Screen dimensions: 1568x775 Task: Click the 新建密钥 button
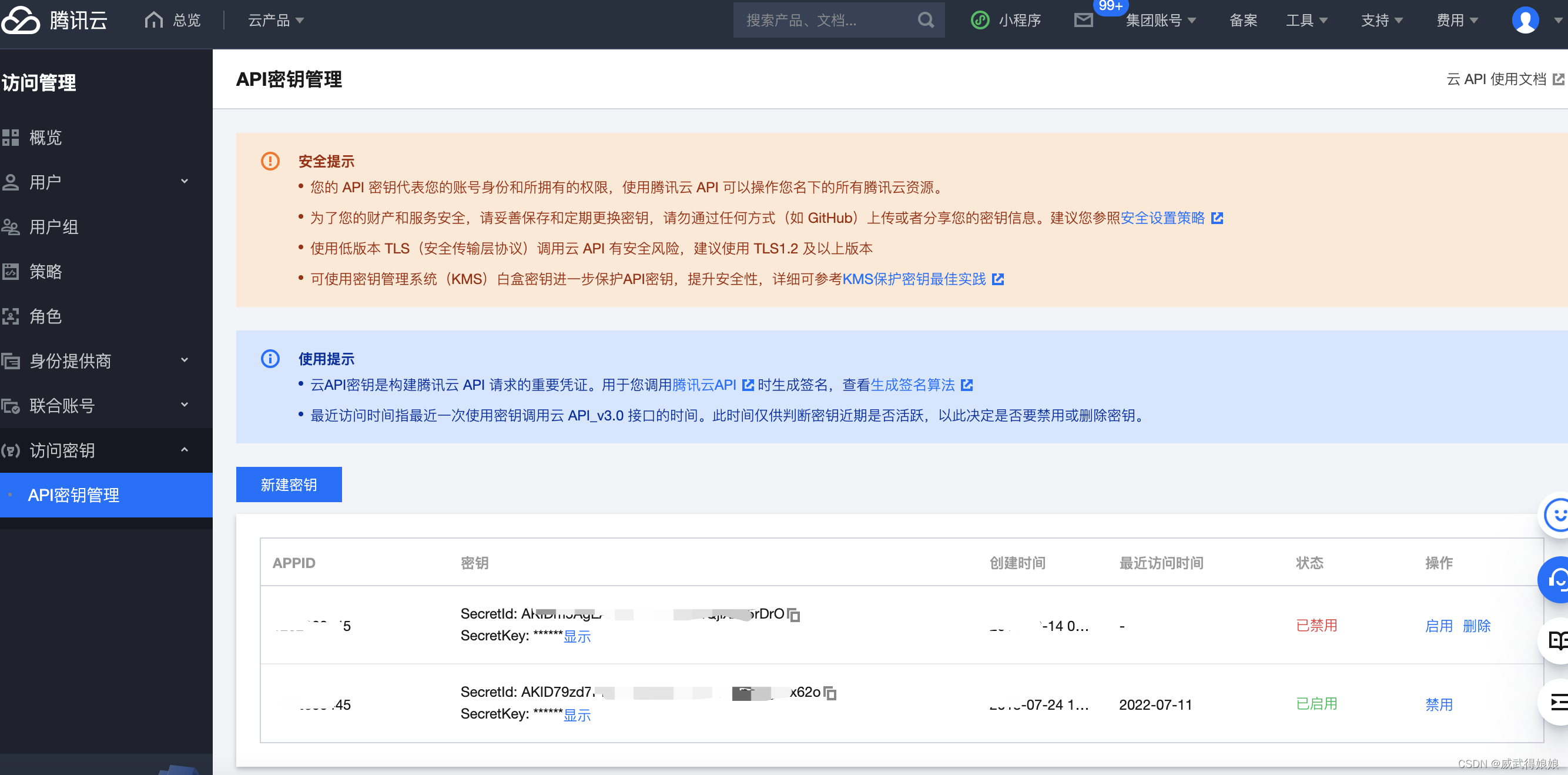point(289,485)
